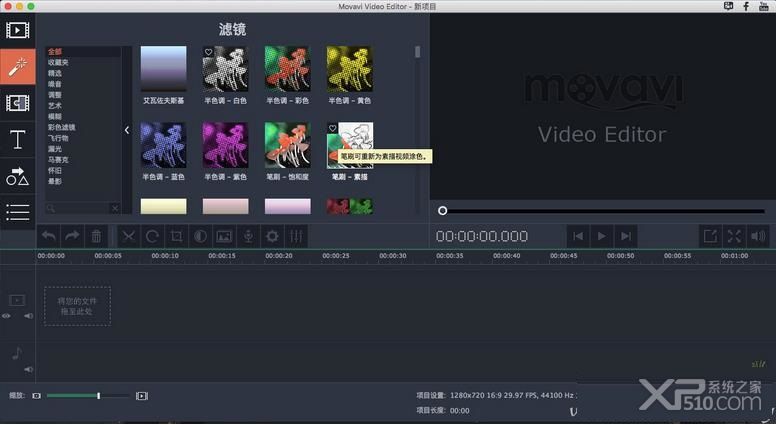Select the 精选 filter category
The image size is (776, 425).
point(55,73)
